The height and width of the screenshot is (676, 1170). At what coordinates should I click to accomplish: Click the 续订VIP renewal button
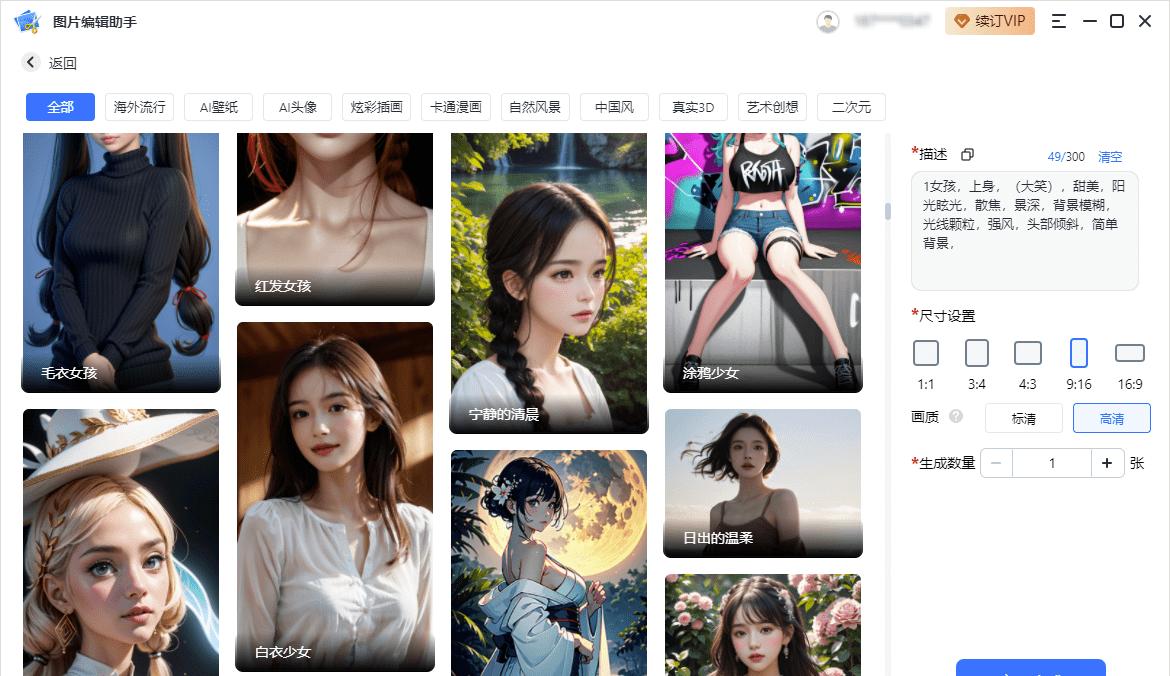coord(989,21)
